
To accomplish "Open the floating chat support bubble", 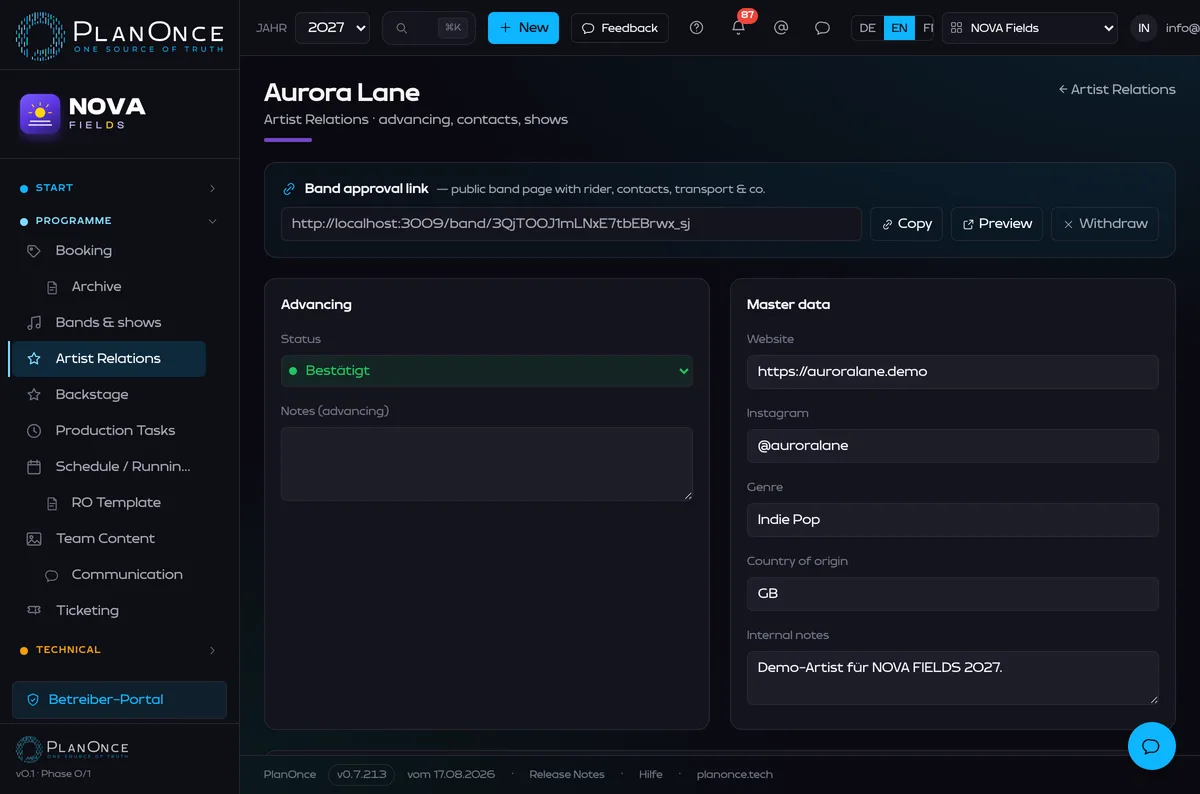I will point(1151,746).
